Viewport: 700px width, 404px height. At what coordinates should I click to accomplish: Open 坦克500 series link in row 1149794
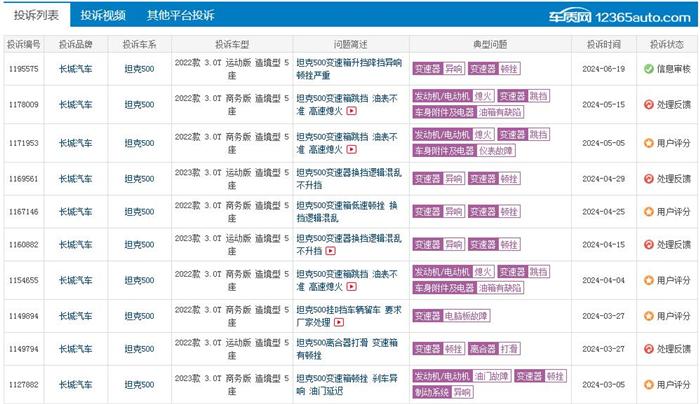pyautogui.click(x=139, y=349)
